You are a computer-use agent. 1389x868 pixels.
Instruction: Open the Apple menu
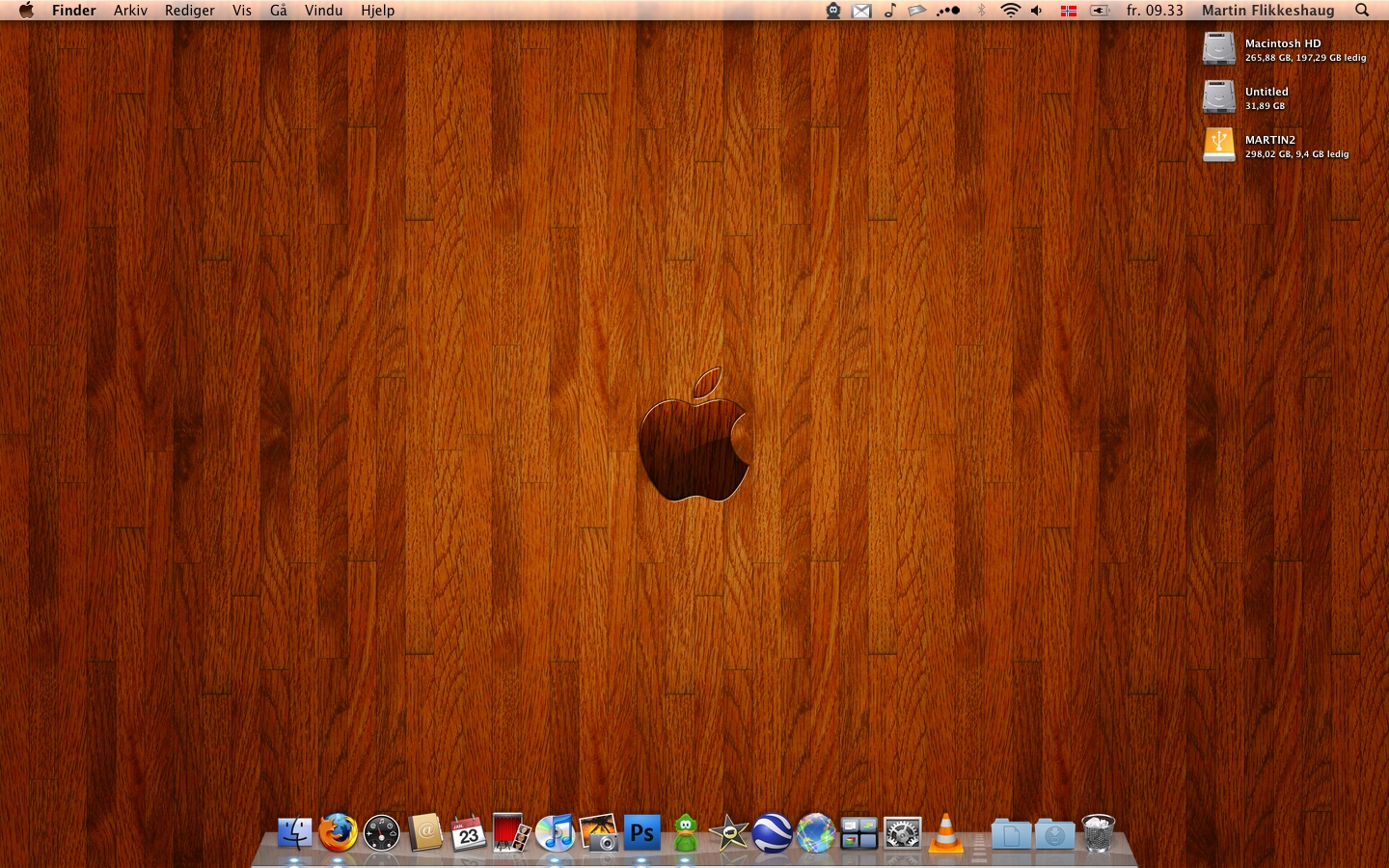pyautogui.click(x=26, y=11)
